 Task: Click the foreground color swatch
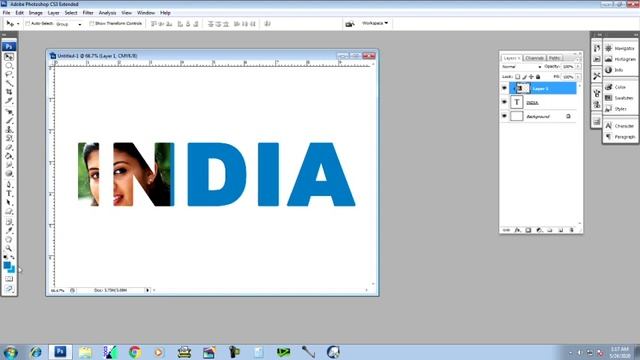click(x=7, y=266)
